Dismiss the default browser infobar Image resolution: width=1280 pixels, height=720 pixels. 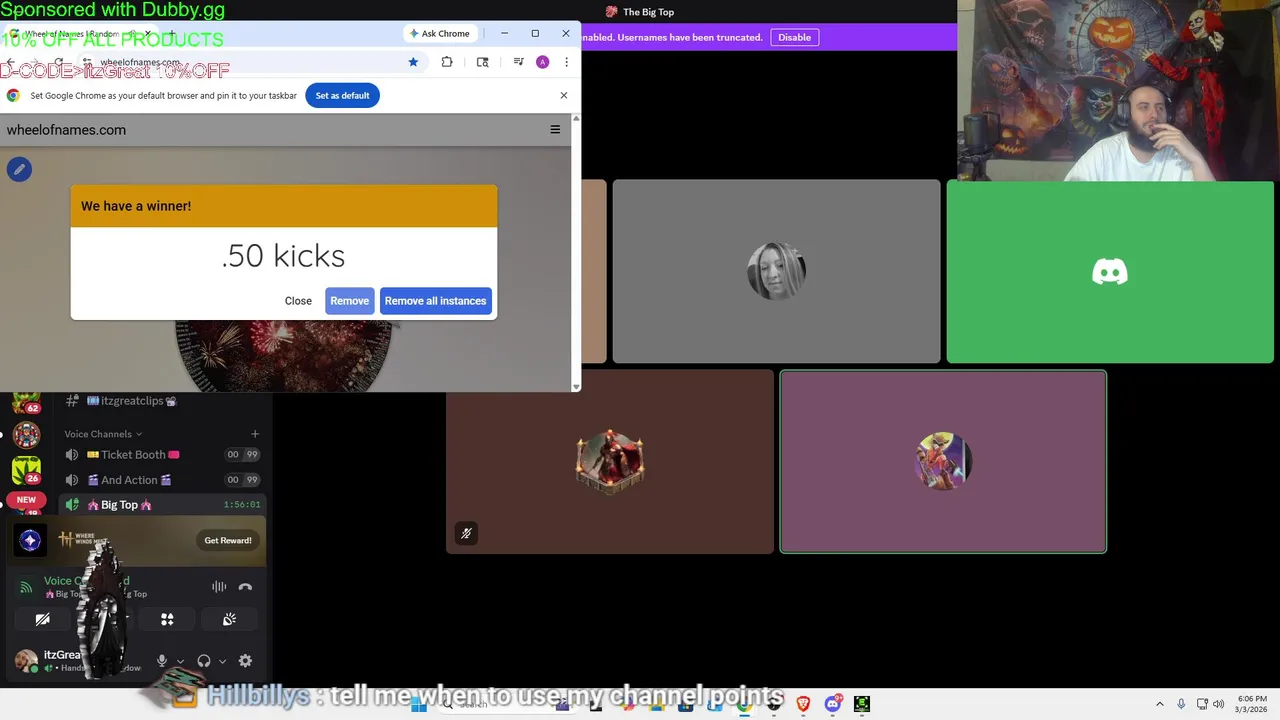pos(564,96)
